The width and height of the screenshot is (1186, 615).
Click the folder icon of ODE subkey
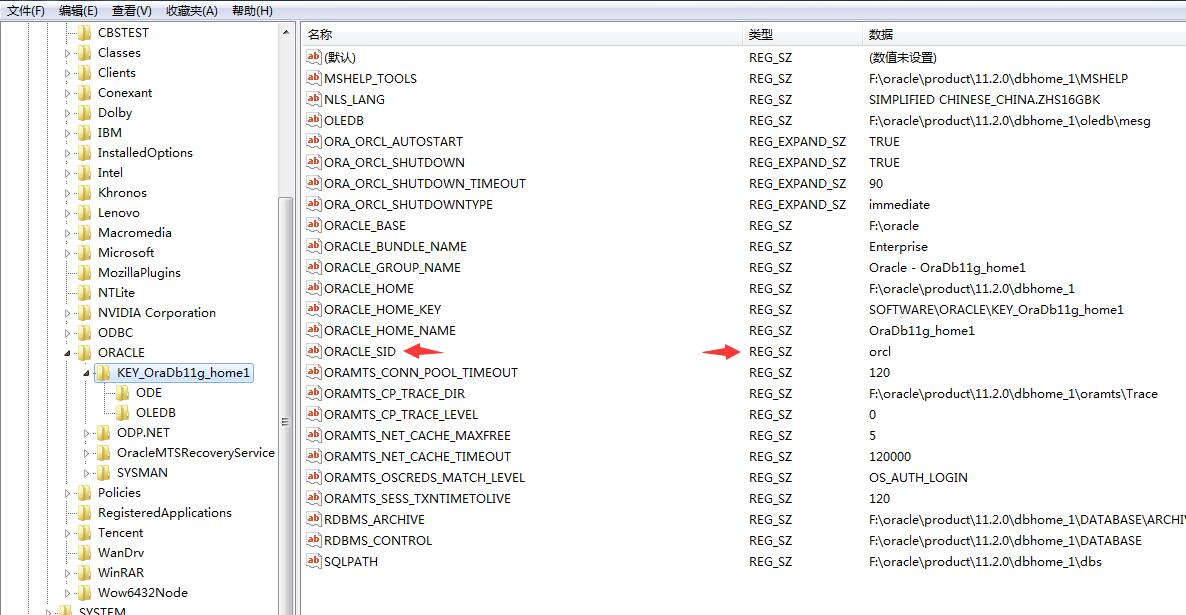coord(123,393)
